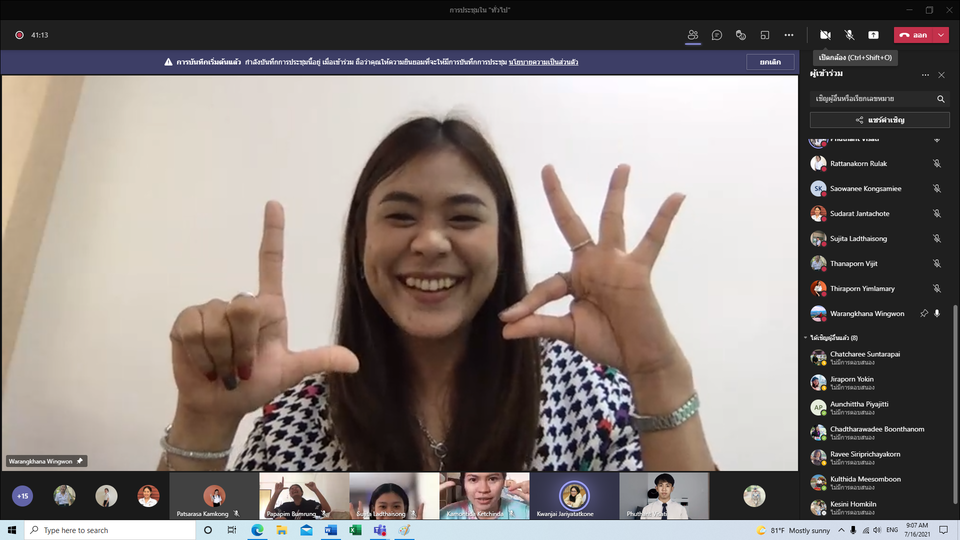Open Word from the taskbar

pyautogui.click(x=331, y=530)
